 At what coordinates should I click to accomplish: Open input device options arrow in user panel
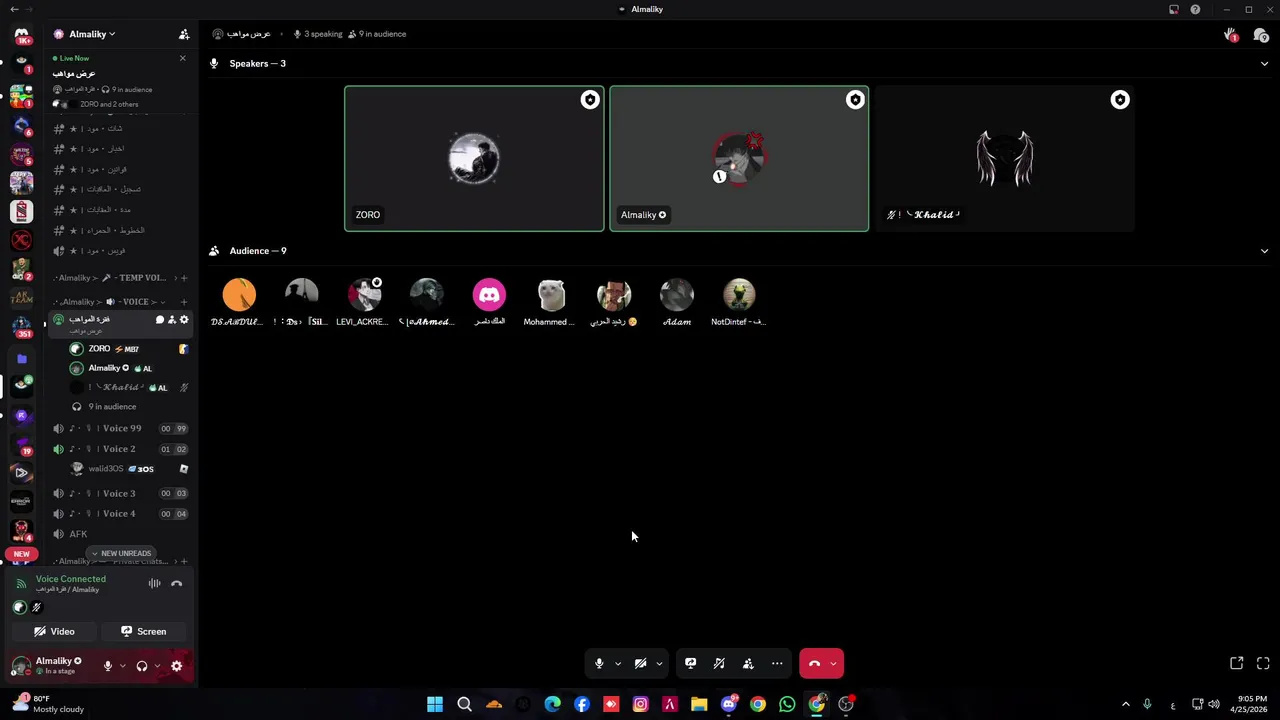pos(123,666)
